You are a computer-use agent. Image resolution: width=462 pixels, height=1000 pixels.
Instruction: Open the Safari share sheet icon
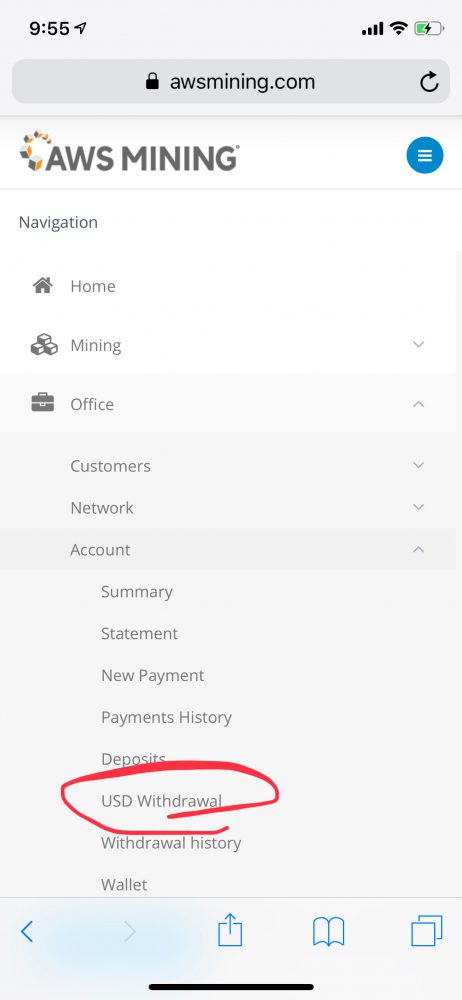pyautogui.click(x=230, y=930)
